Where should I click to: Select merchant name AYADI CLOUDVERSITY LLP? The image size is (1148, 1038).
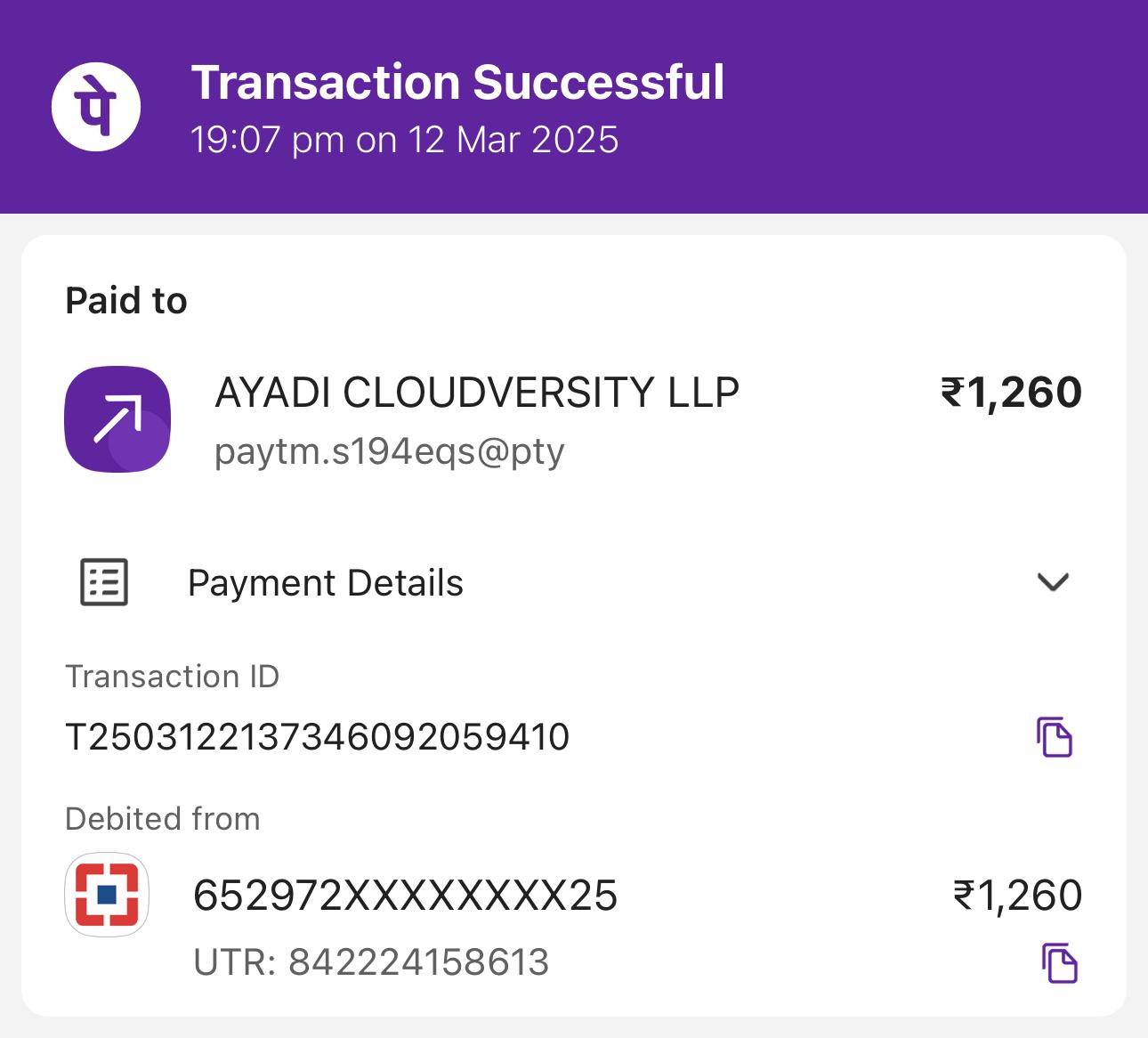(x=477, y=393)
